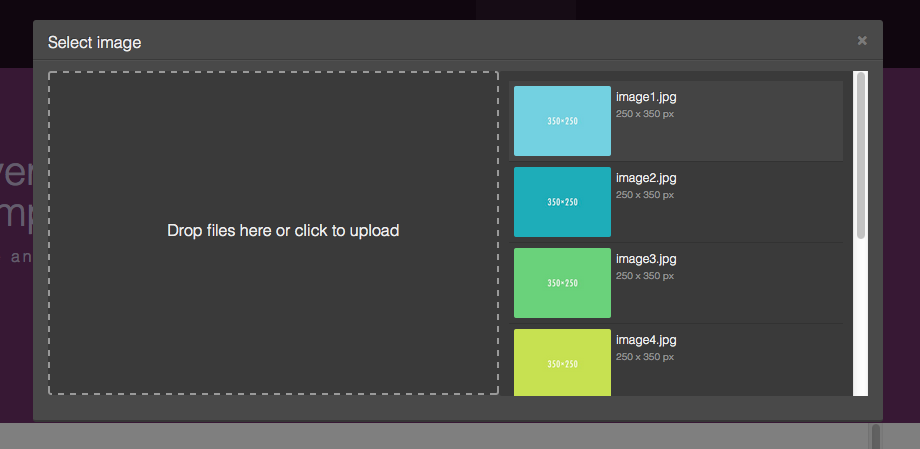Select the image2.jpg teal thumbnail
The image size is (920, 449).
pos(562,202)
